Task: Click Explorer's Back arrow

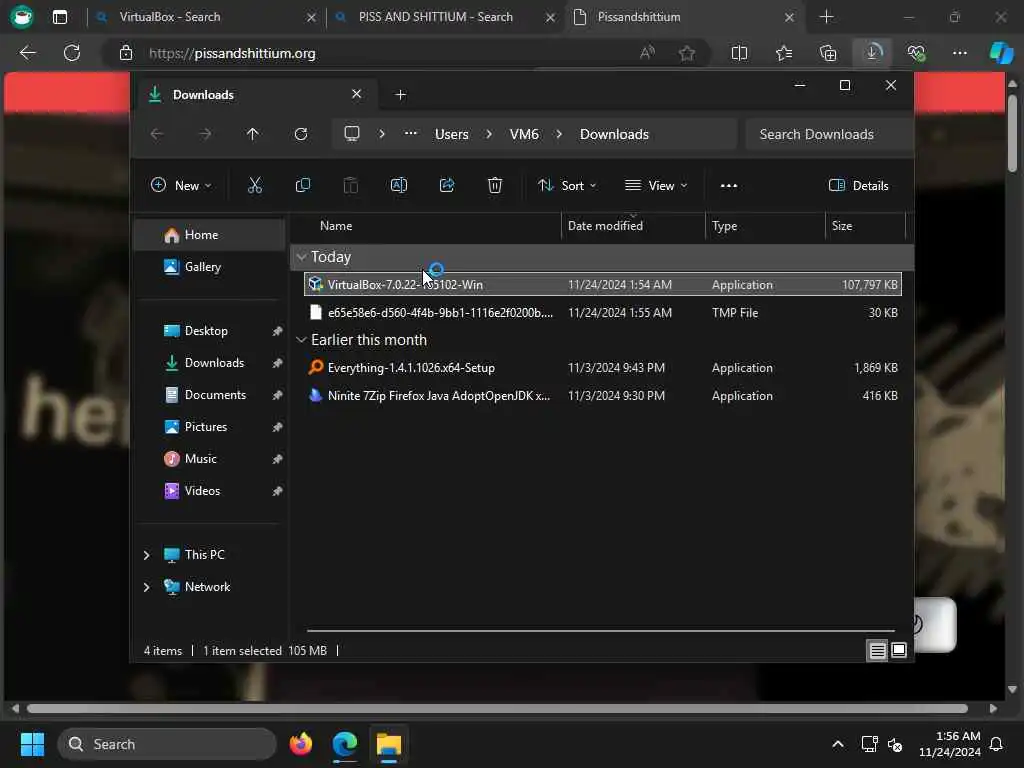Action: pos(157,134)
